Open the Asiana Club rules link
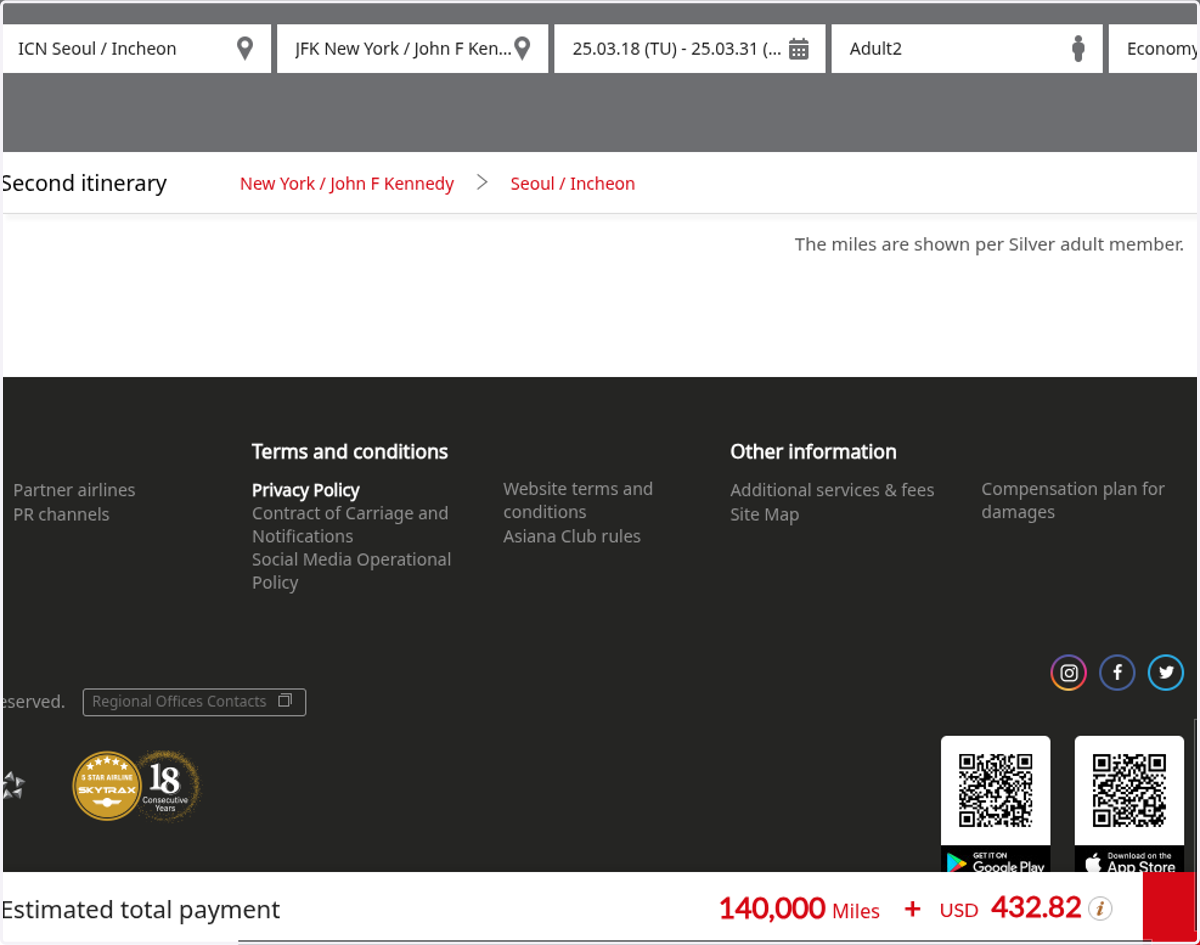Viewport: 1200px width, 945px height. click(x=572, y=536)
